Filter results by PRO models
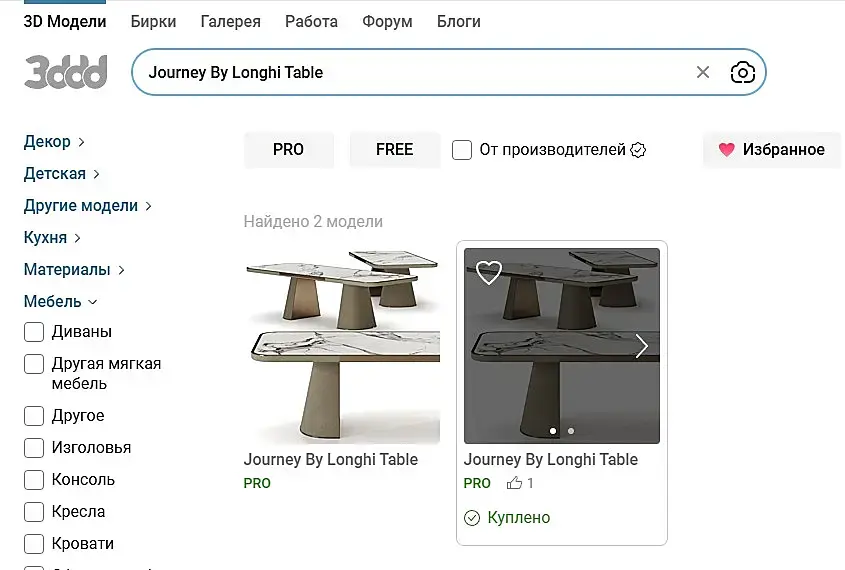The width and height of the screenshot is (845, 570). [288, 150]
